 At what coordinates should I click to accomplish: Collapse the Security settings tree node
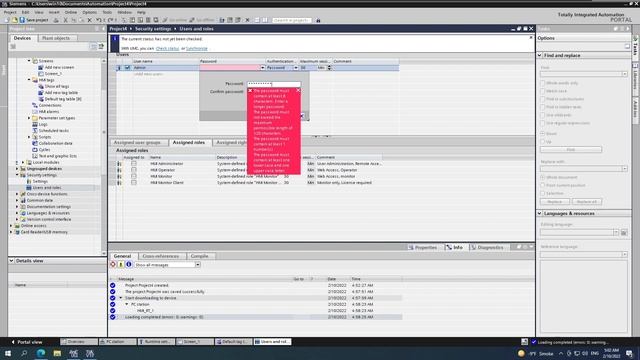point(17,175)
